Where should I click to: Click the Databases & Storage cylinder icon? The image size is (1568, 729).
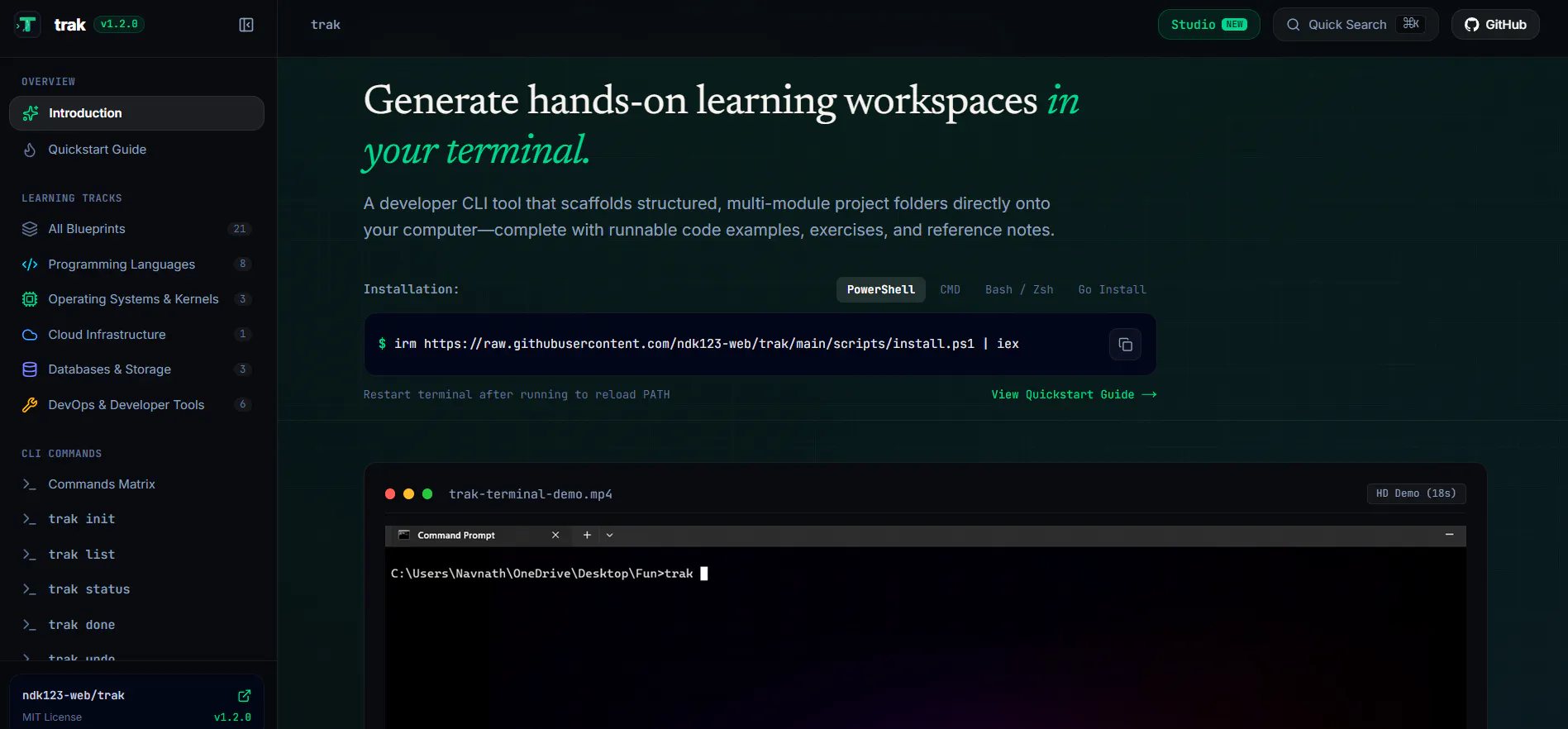click(30, 369)
